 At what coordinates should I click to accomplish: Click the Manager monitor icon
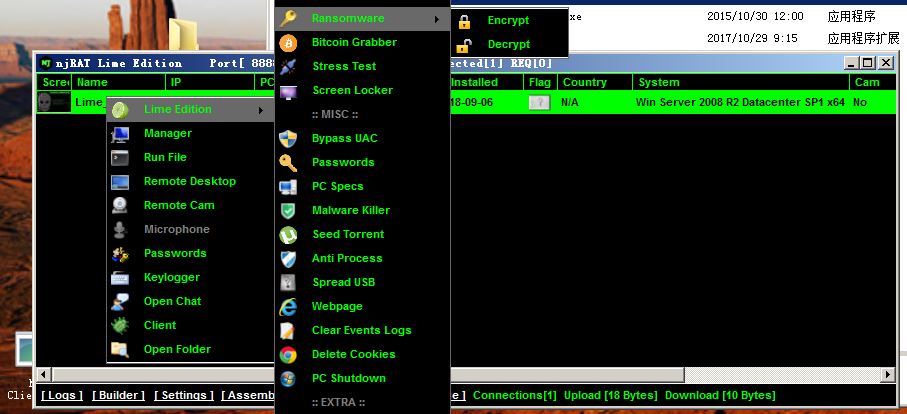pos(120,134)
